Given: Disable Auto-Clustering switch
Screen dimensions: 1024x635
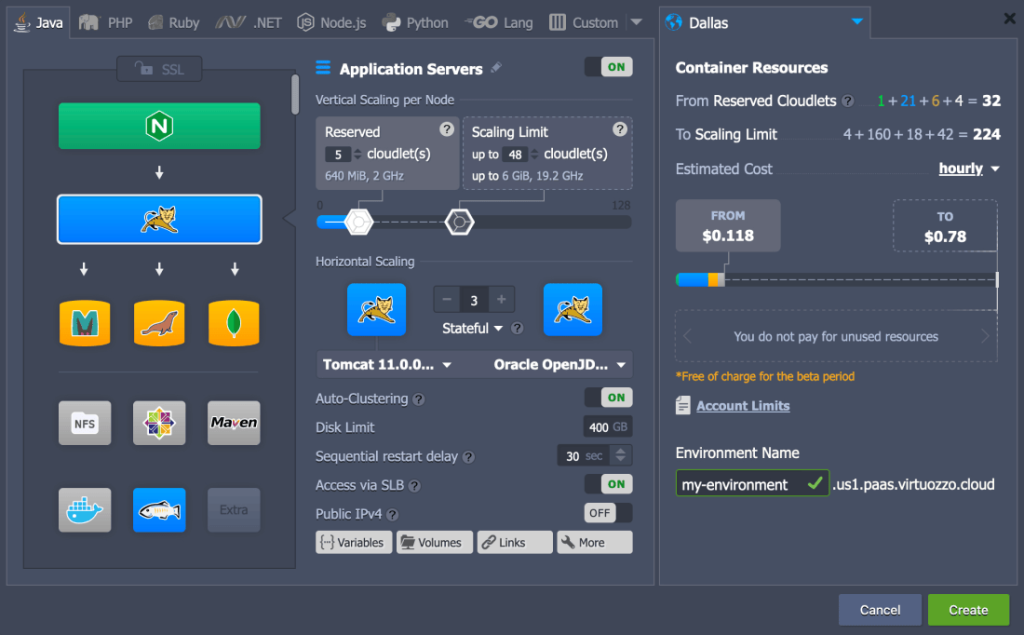Looking at the screenshot, I should [608, 398].
